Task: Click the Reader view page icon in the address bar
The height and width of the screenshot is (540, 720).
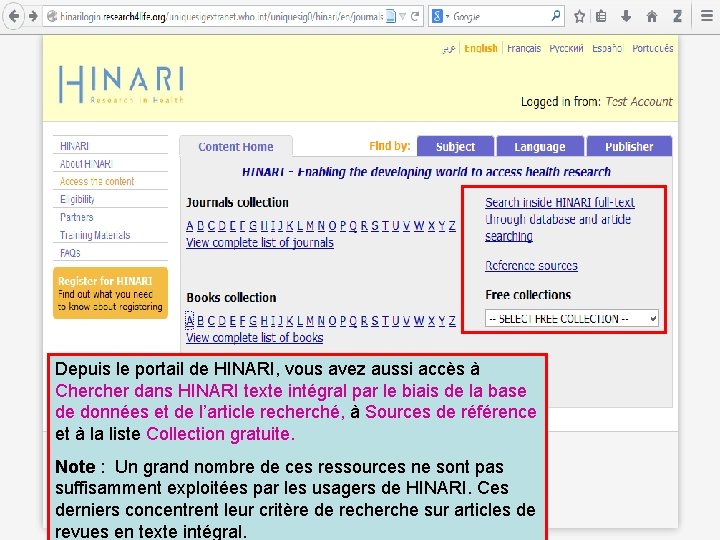Action: (x=390, y=17)
